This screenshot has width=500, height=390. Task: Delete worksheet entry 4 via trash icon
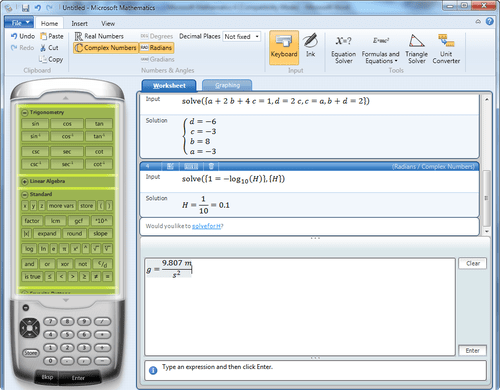point(211,166)
